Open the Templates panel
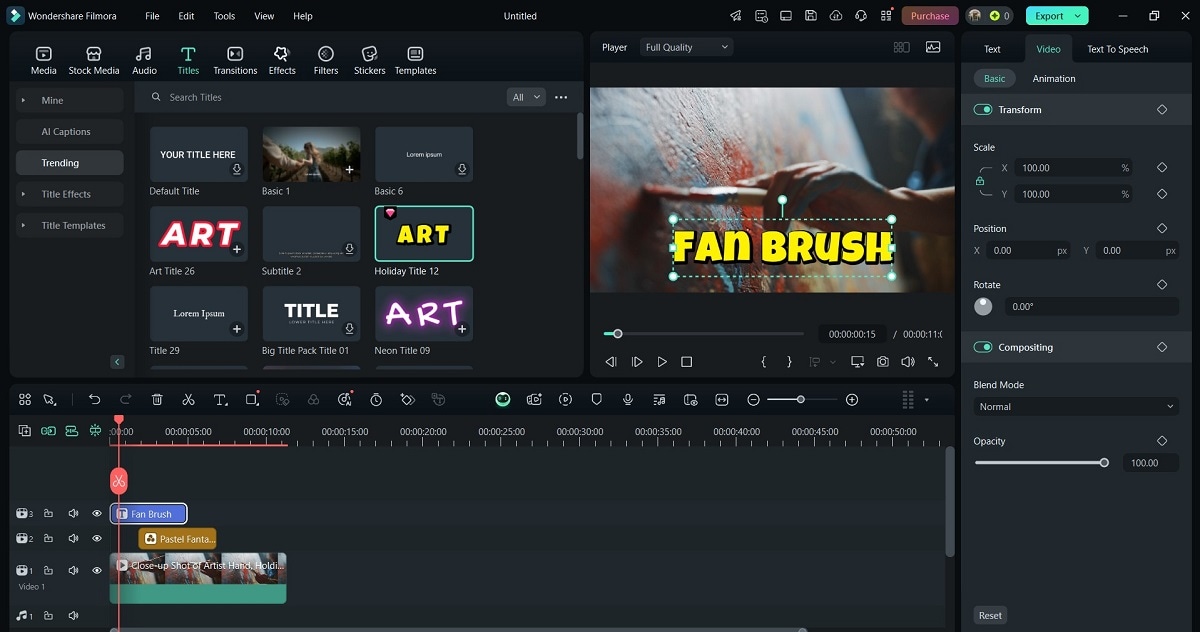This screenshot has height=632, width=1200. (x=415, y=60)
